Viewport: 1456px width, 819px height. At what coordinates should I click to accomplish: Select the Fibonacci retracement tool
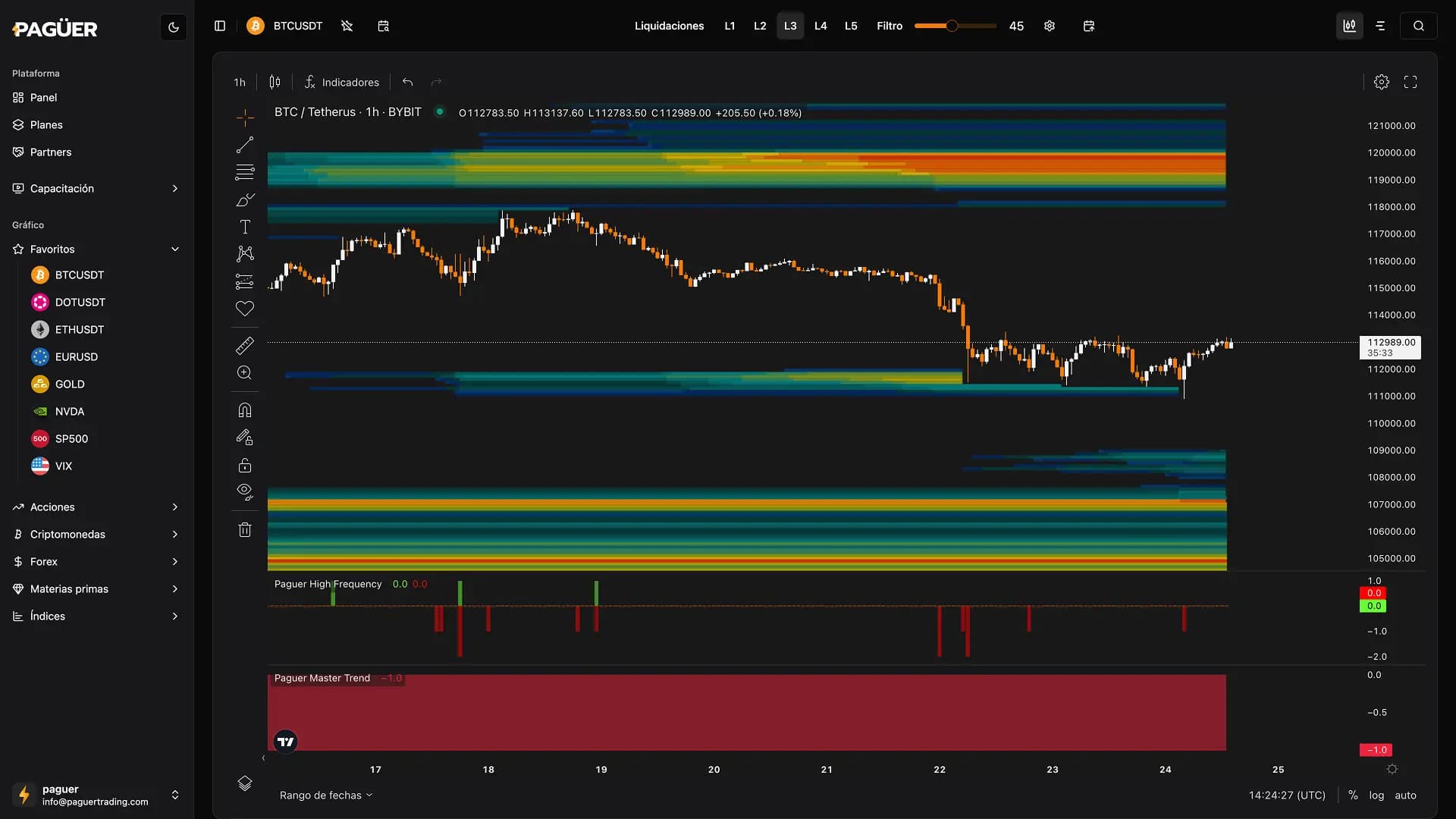click(x=245, y=172)
